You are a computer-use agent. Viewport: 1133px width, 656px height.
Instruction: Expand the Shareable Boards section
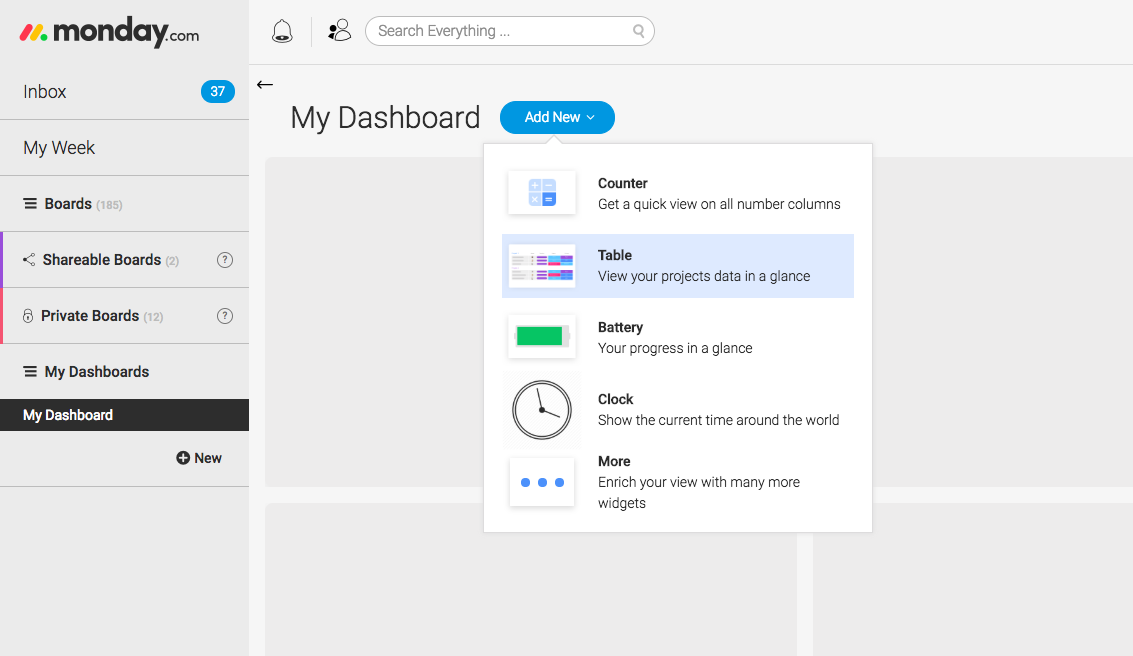click(124, 260)
